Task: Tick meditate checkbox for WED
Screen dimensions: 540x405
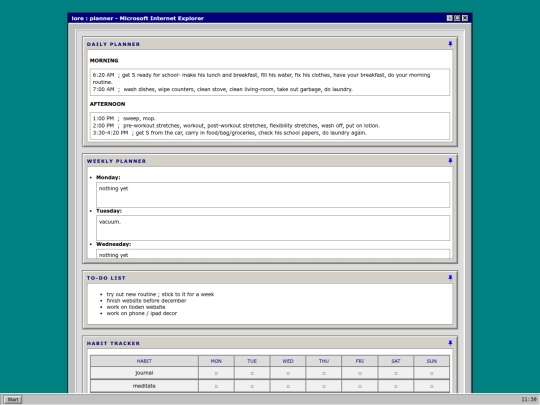Action: [x=288, y=386]
